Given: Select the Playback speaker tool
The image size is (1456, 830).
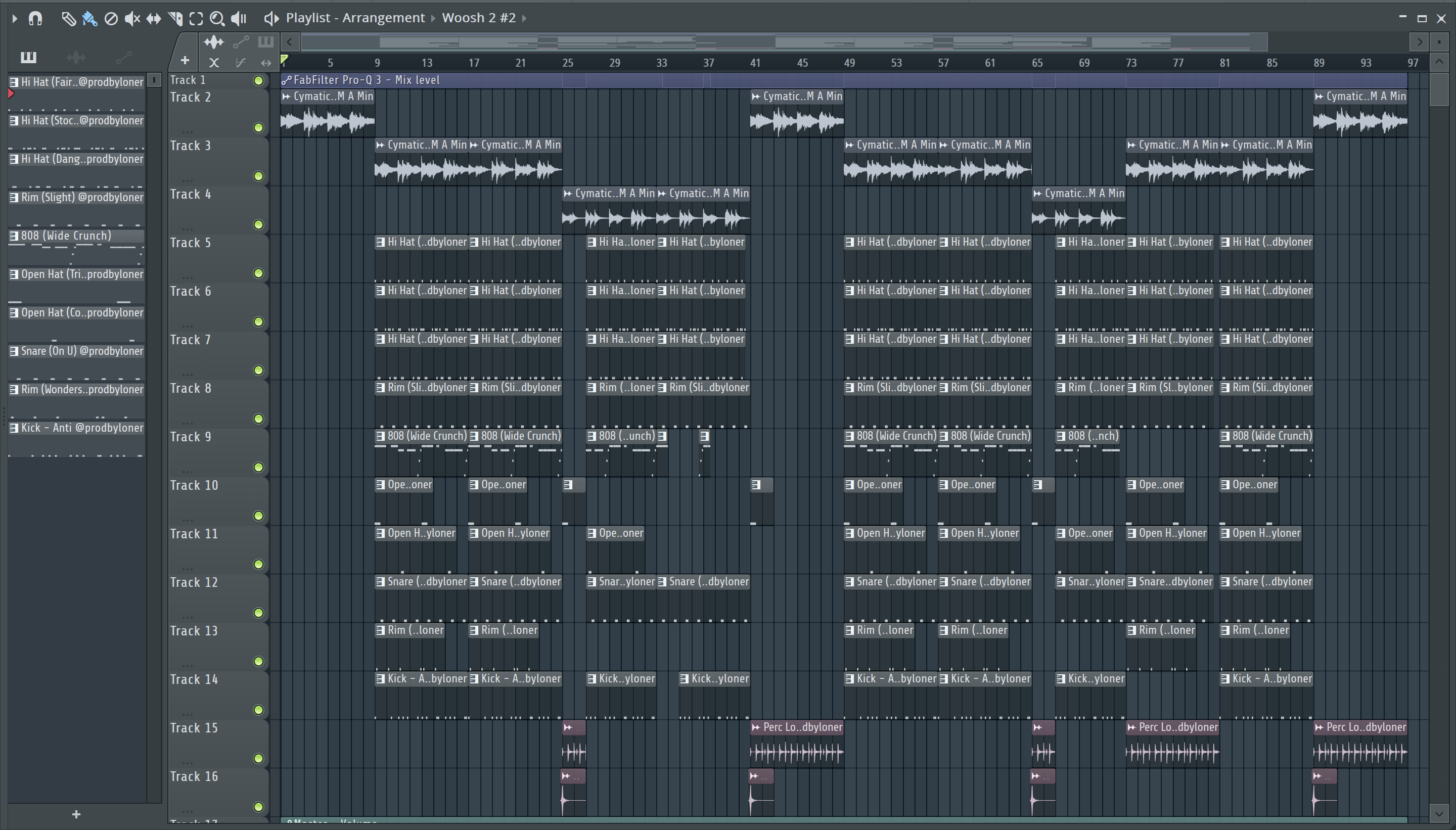Looking at the screenshot, I should [239, 18].
